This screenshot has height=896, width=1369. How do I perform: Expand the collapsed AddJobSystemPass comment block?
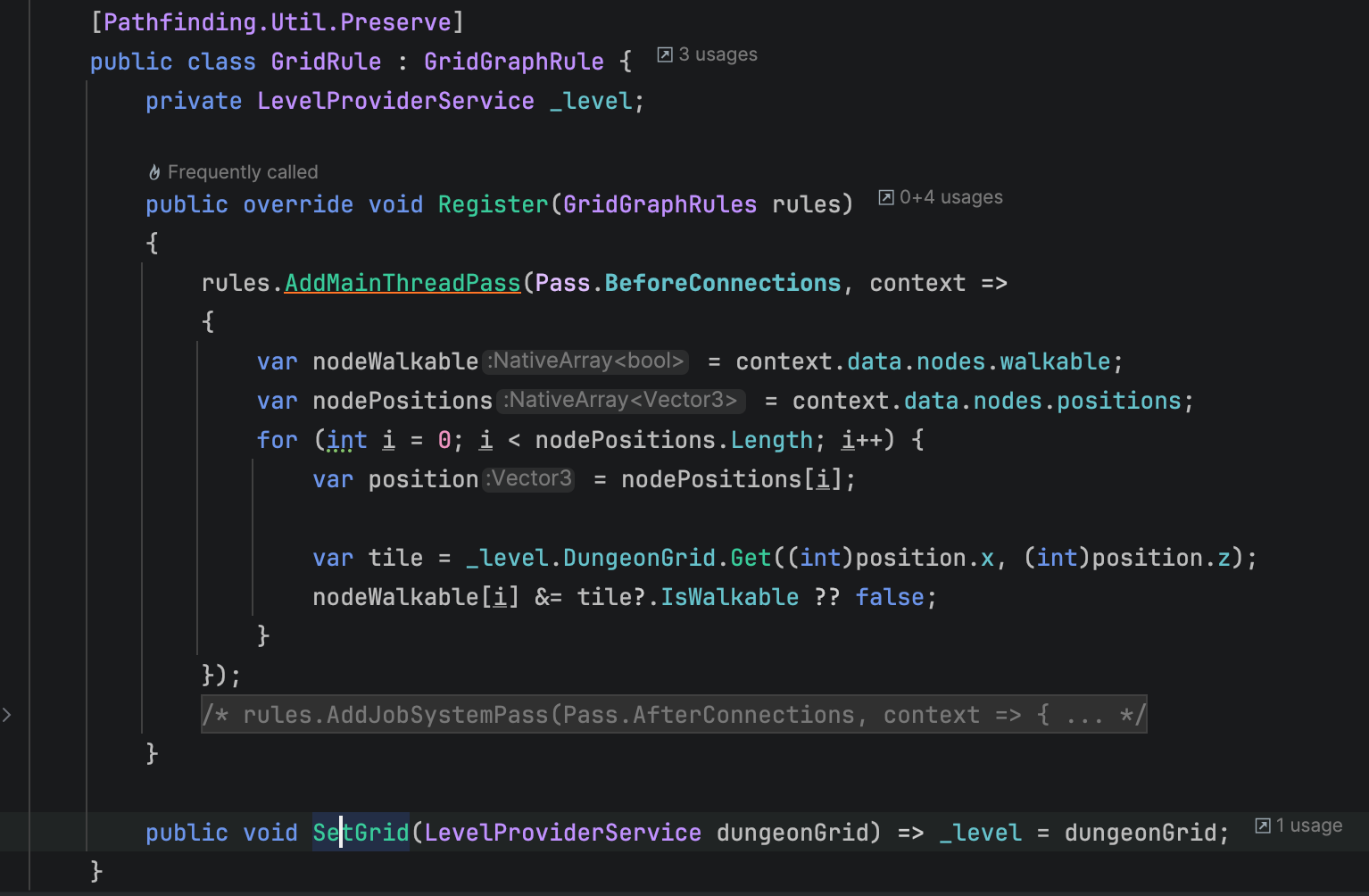674,715
